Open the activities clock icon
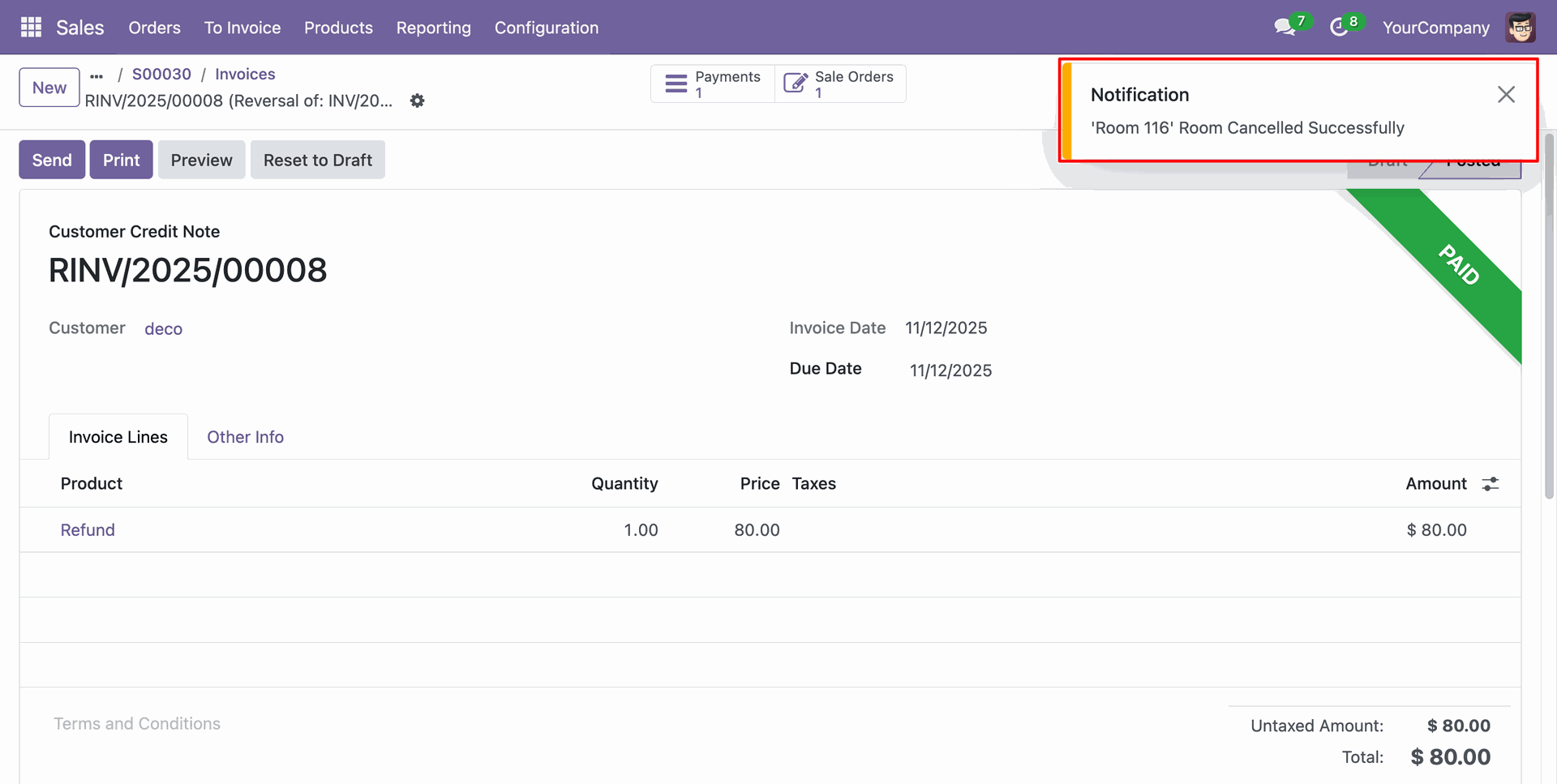 [1339, 28]
